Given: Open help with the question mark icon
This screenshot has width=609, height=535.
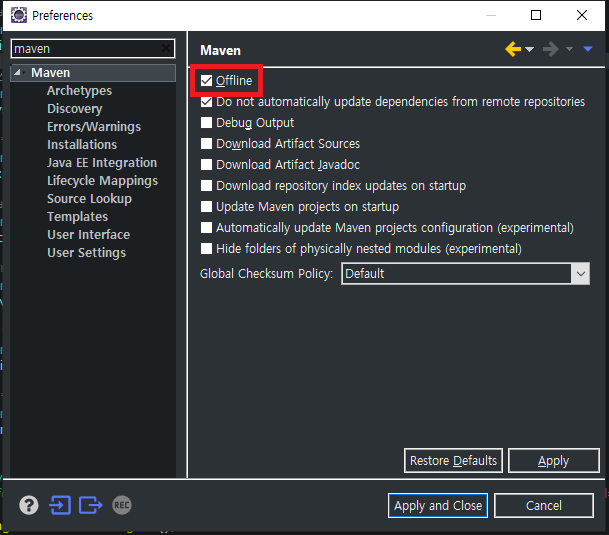Looking at the screenshot, I should 29,505.
